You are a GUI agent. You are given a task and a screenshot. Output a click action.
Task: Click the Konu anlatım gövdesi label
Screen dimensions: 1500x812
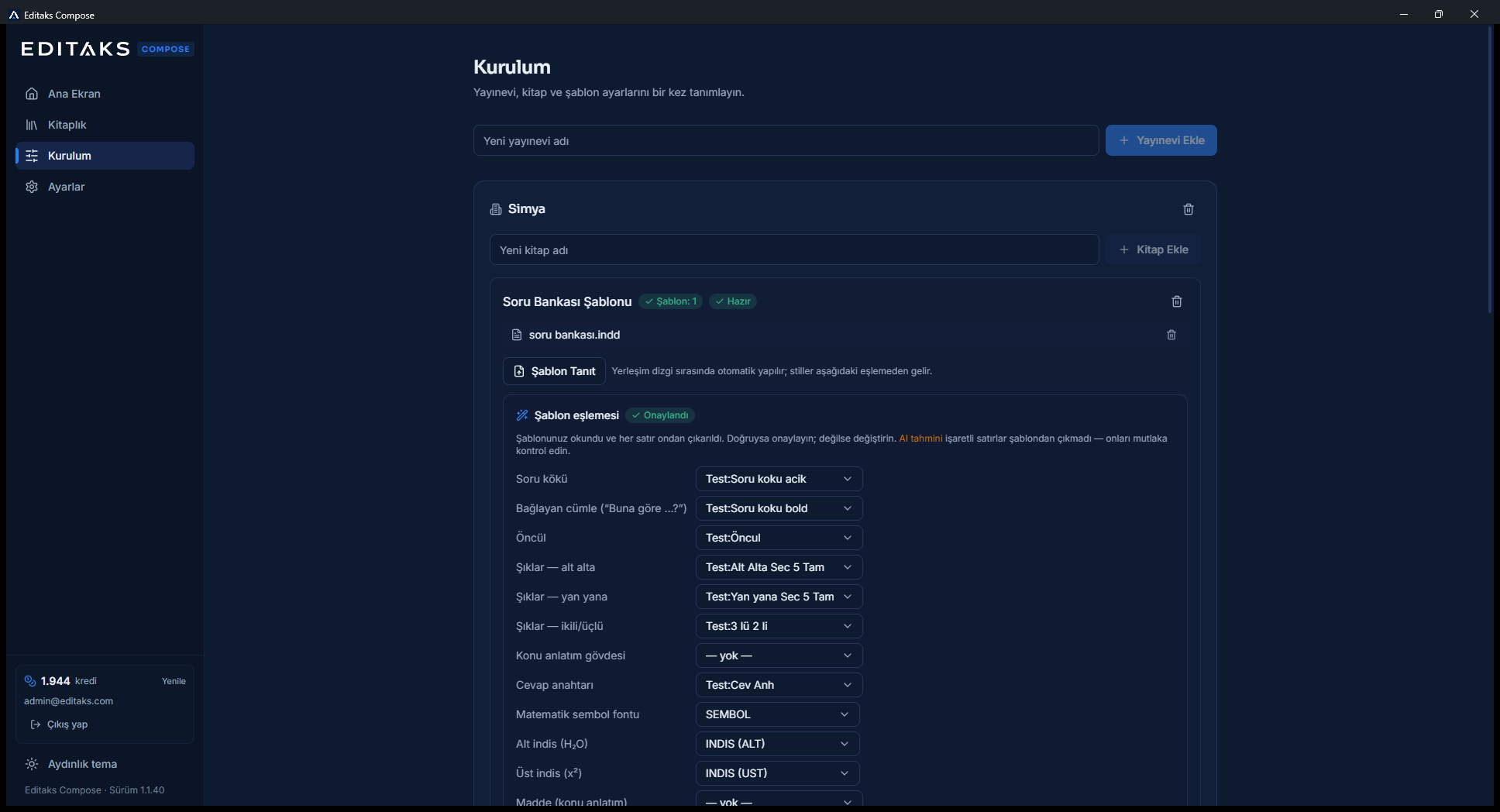tap(570, 655)
